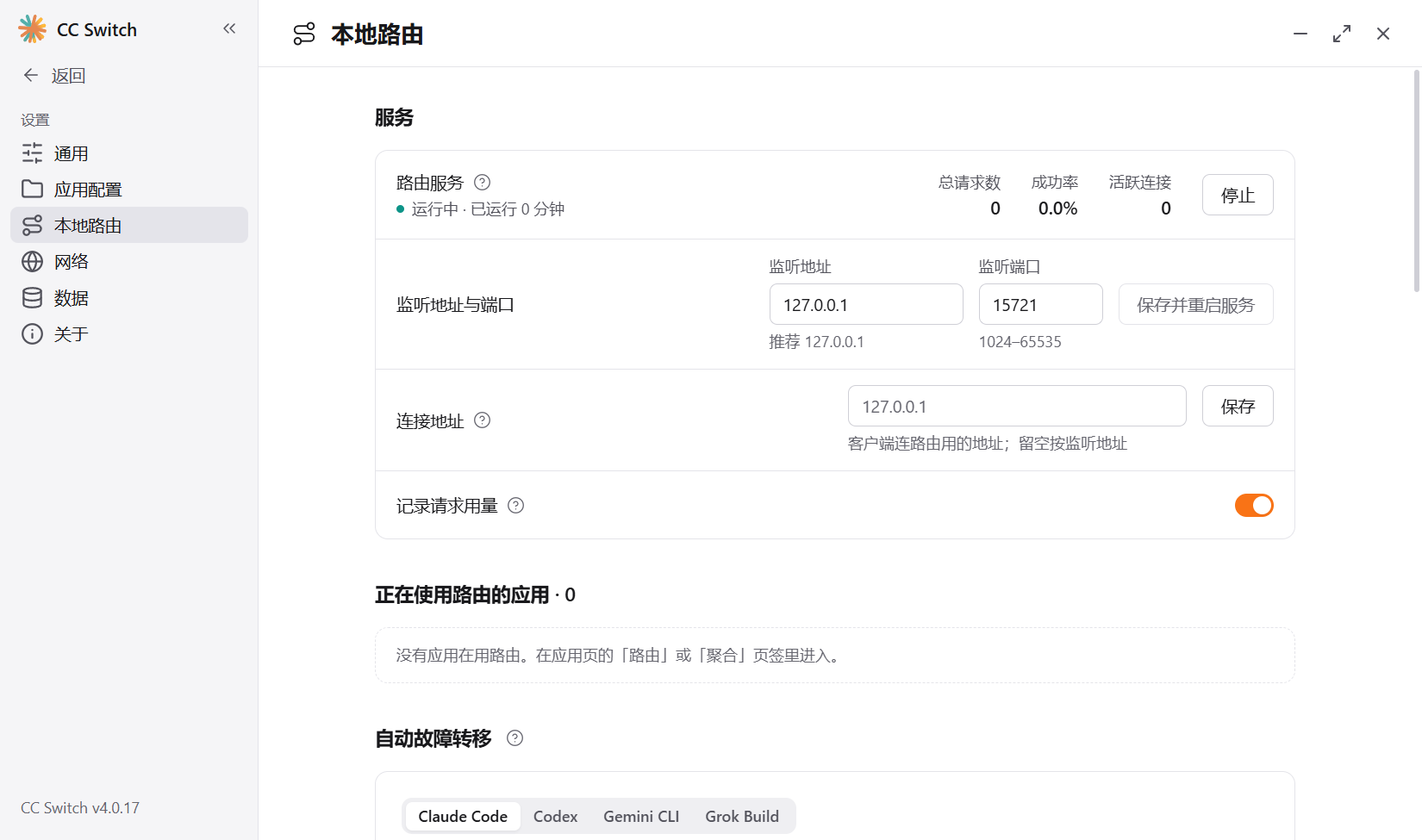Open 通用 general settings

pos(129,153)
